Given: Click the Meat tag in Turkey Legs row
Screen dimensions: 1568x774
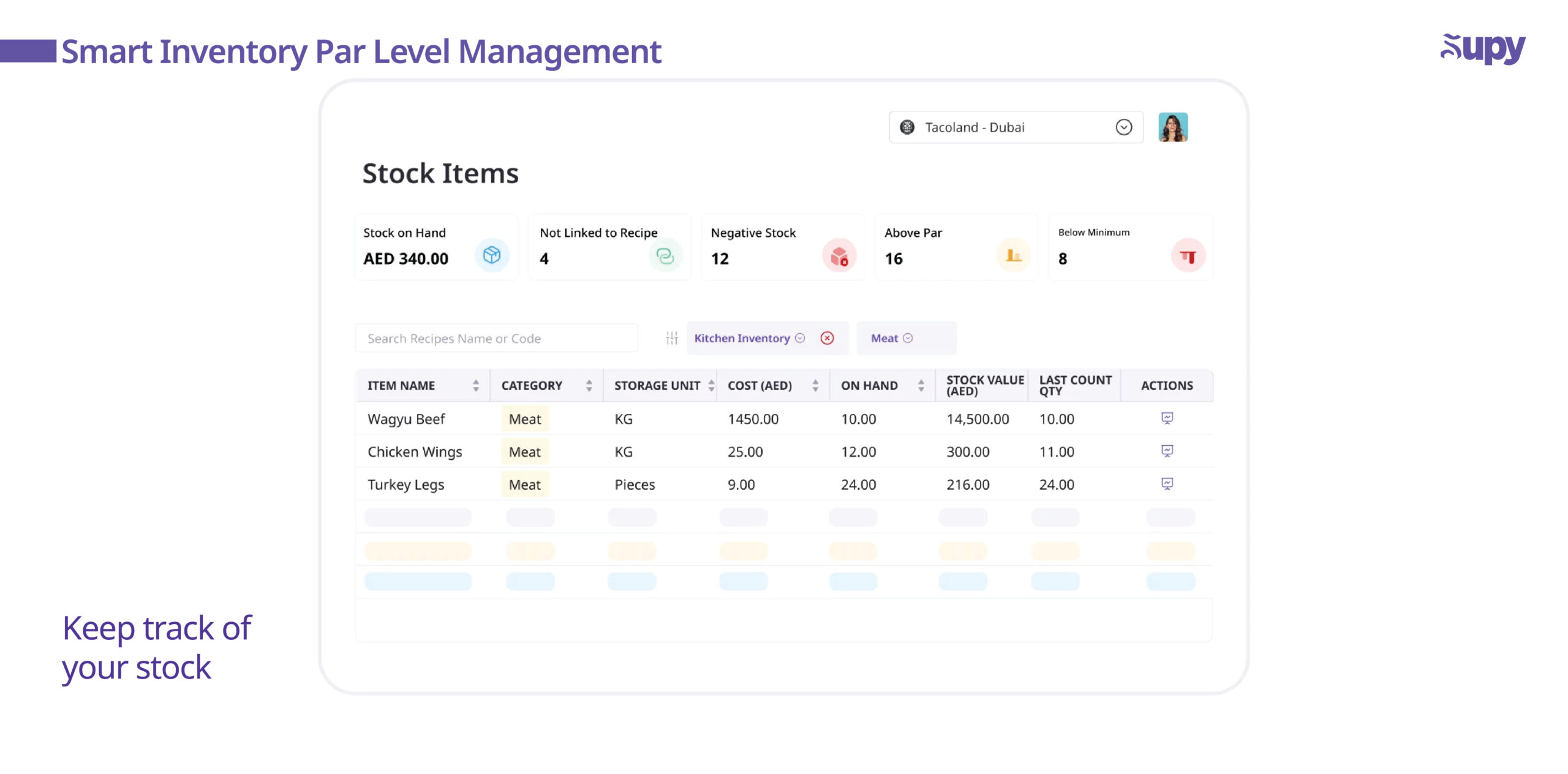Looking at the screenshot, I should [525, 484].
